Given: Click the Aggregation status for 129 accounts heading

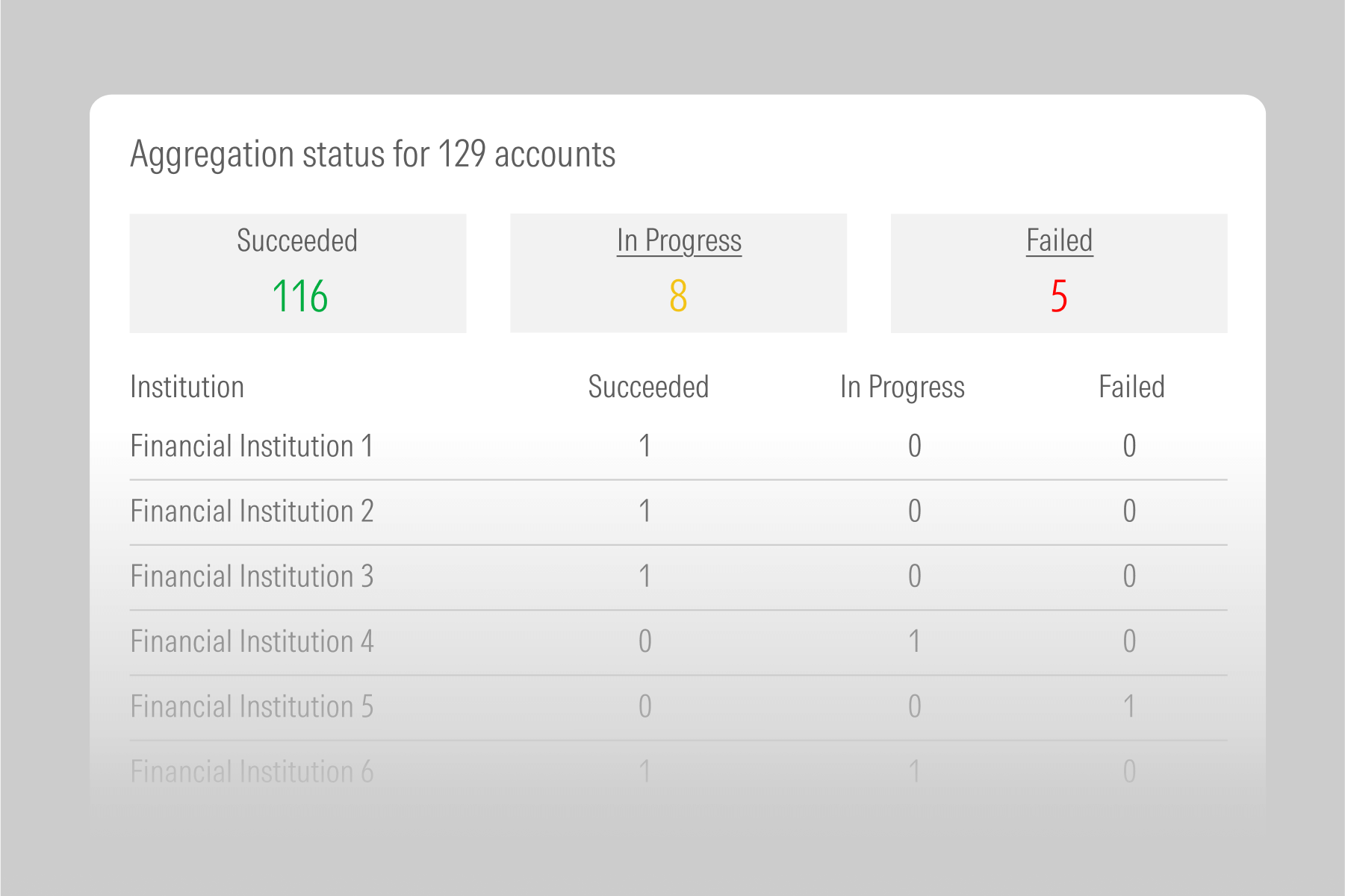Looking at the screenshot, I should [x=373, y=155].
